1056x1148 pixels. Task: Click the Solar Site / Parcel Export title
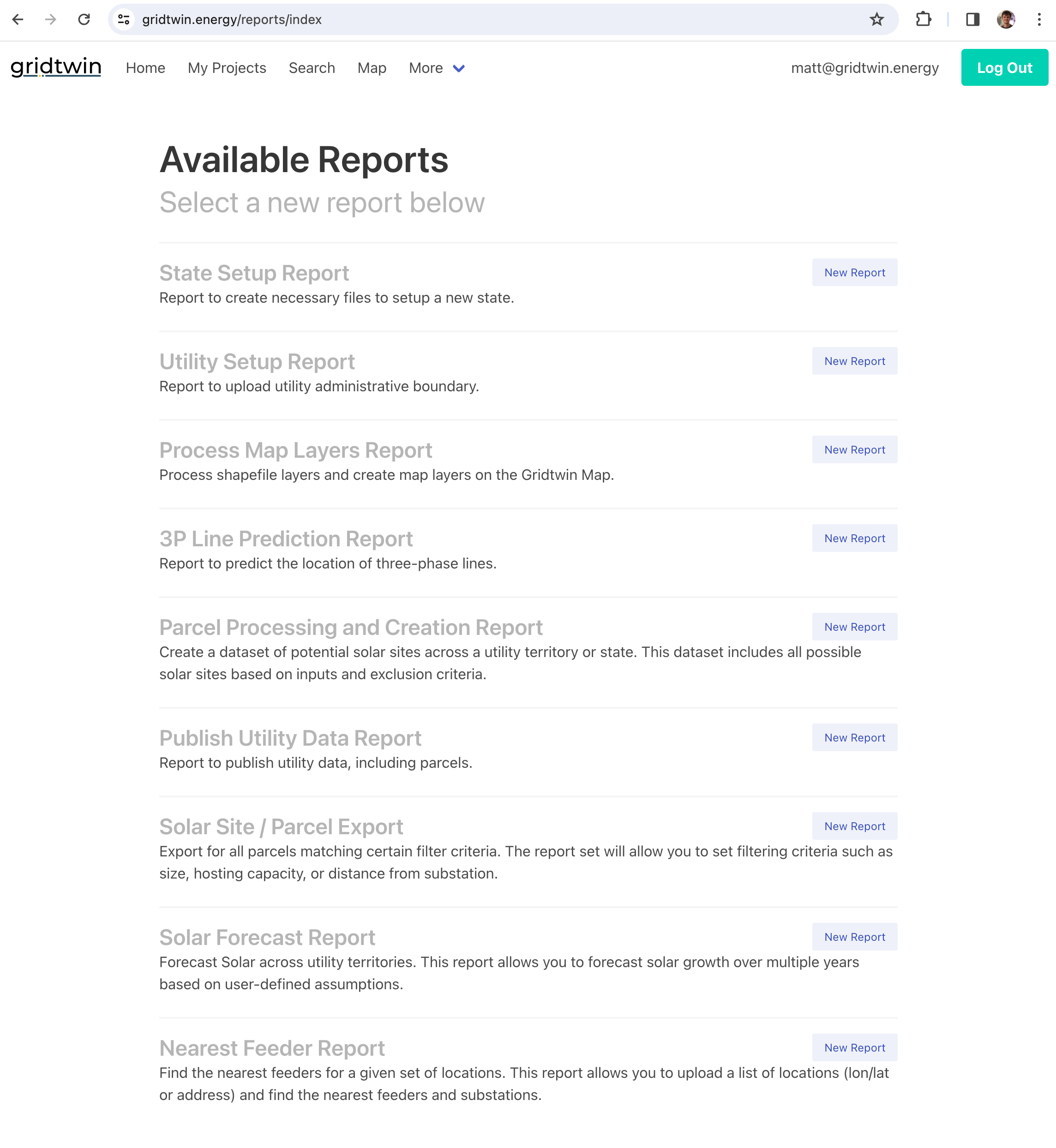point(281,826)
